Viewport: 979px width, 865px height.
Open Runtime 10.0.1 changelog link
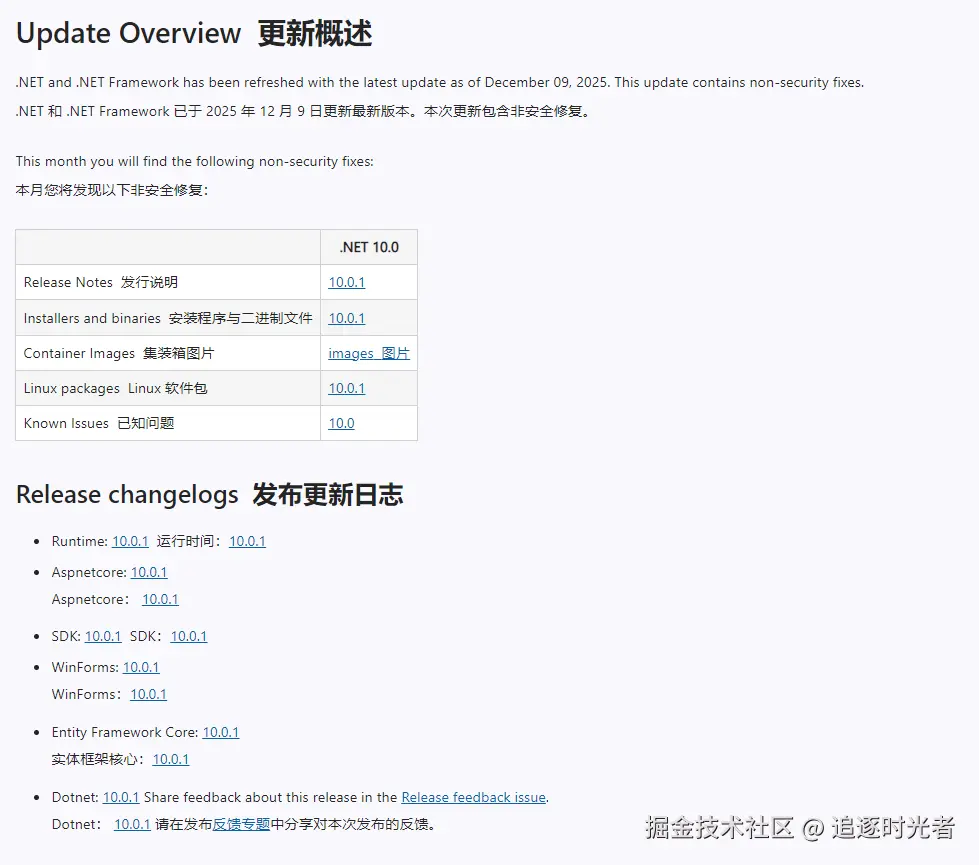[130, 541]
